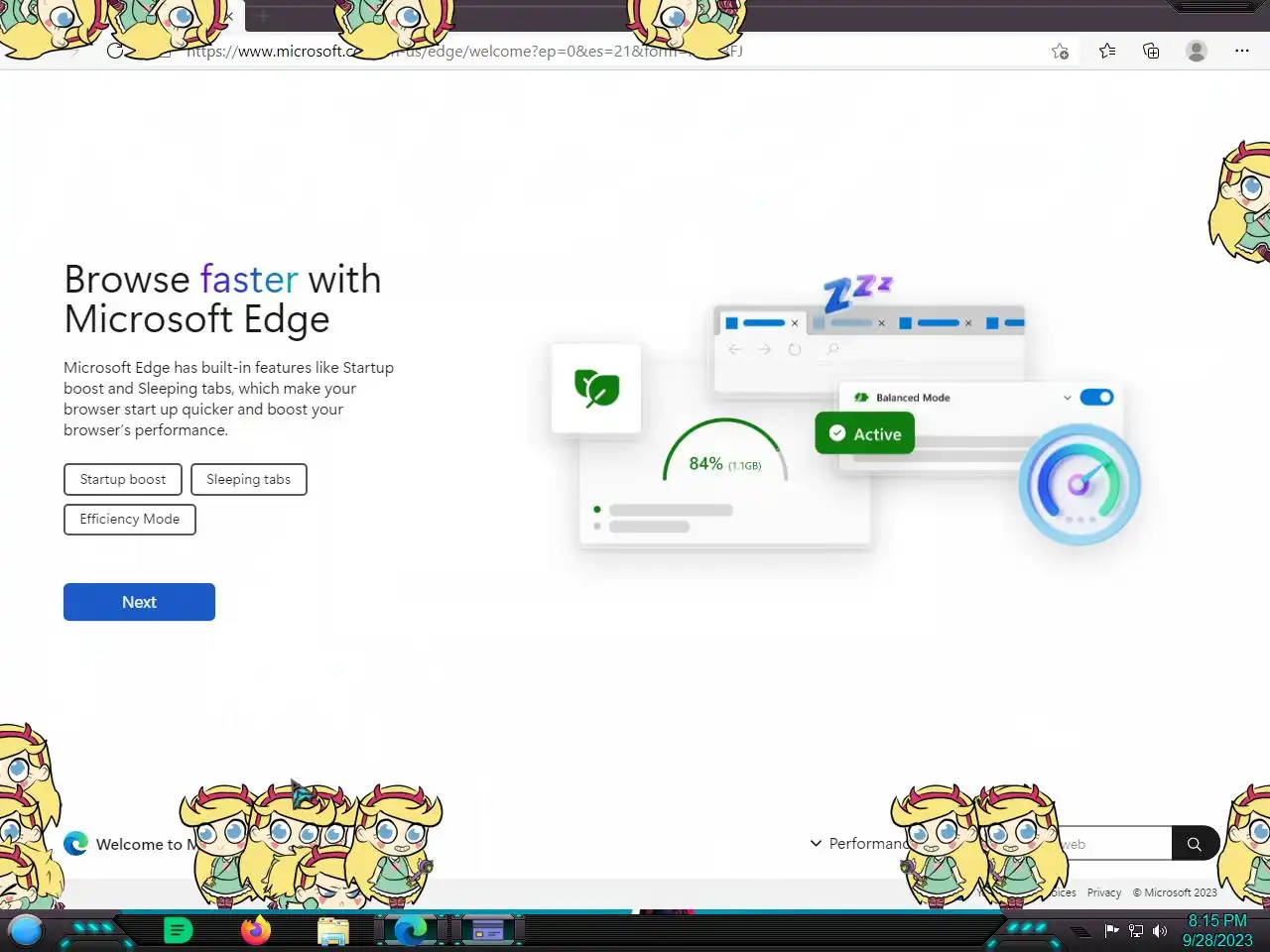Open Settings and more ellipsis menu
This screenshot has height=952, width=1270.
click(1242, 51)
